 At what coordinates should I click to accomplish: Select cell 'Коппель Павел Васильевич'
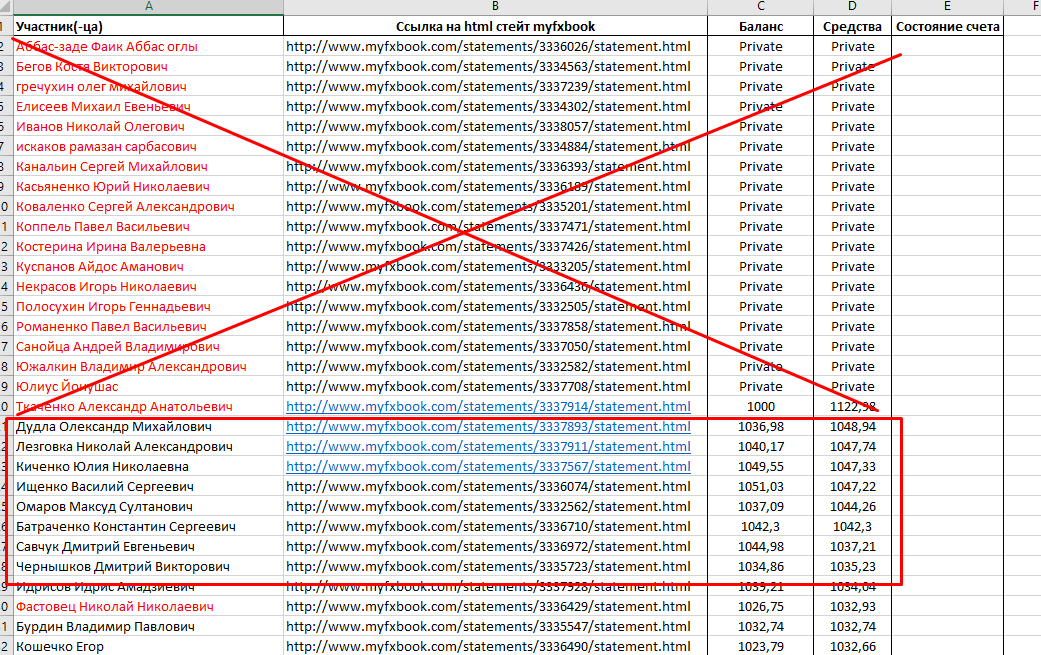[x=148, y=226]
